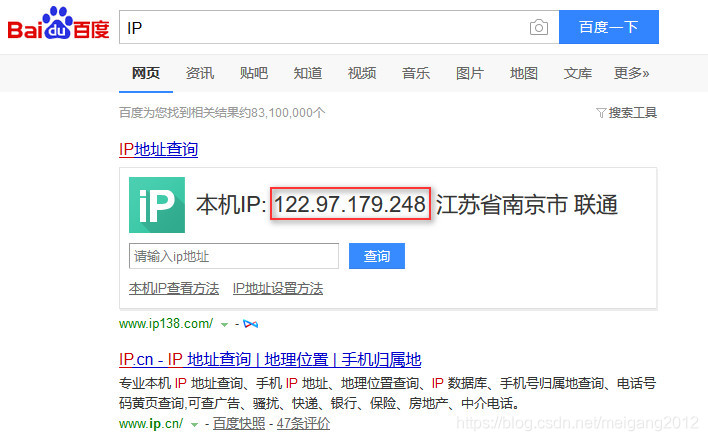708x441 pixels.
Task: Open the 贴吧 tab
Action: pos(254,73)
